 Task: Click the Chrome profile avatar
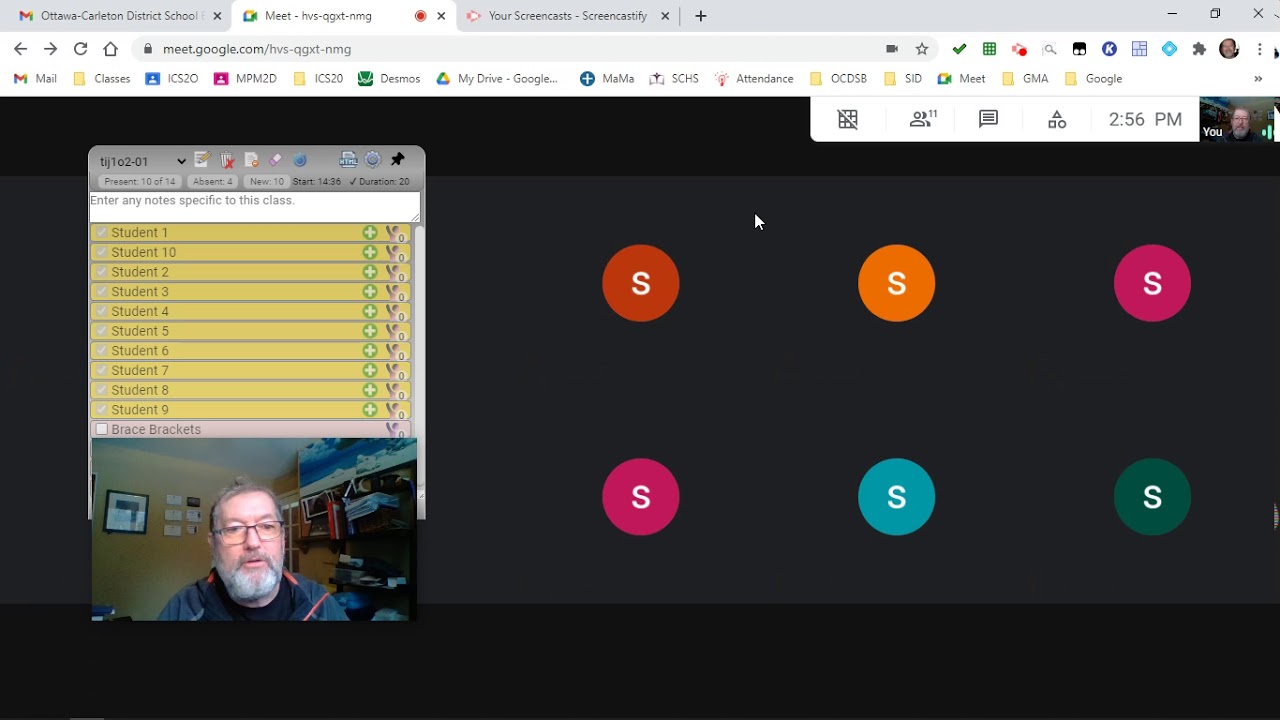click(1230, 48)
